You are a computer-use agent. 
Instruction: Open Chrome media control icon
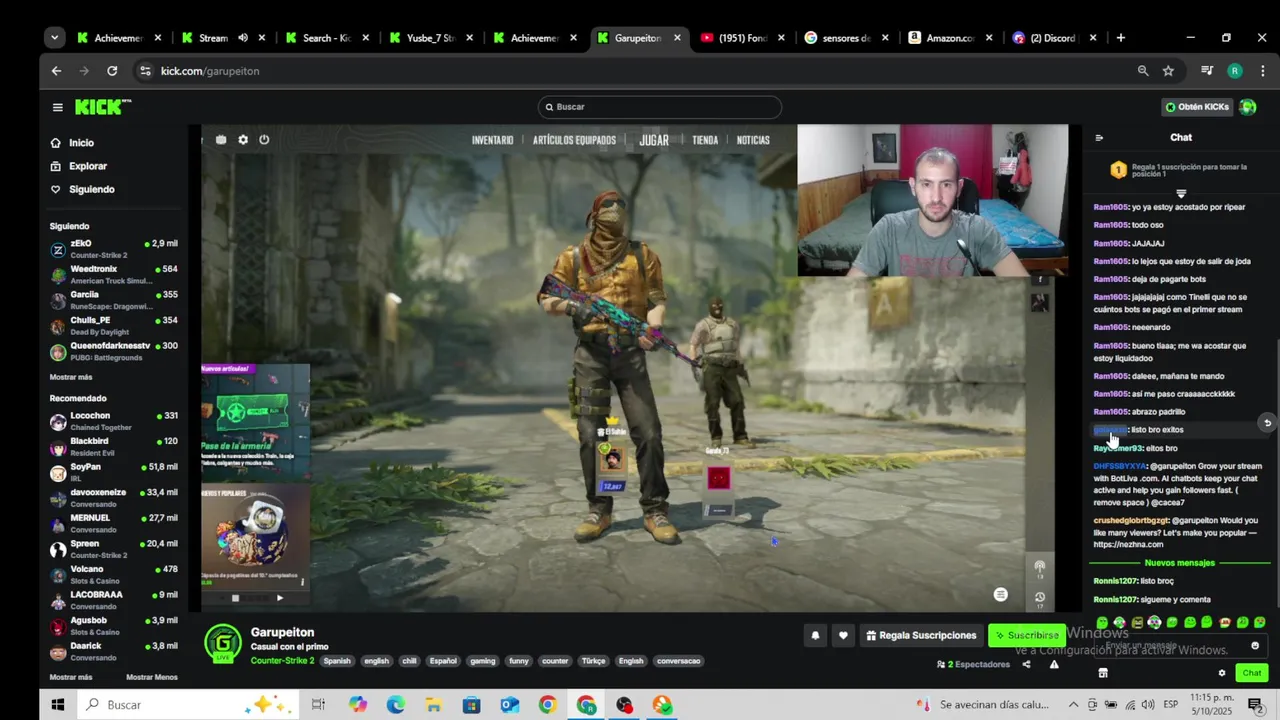1207,71
